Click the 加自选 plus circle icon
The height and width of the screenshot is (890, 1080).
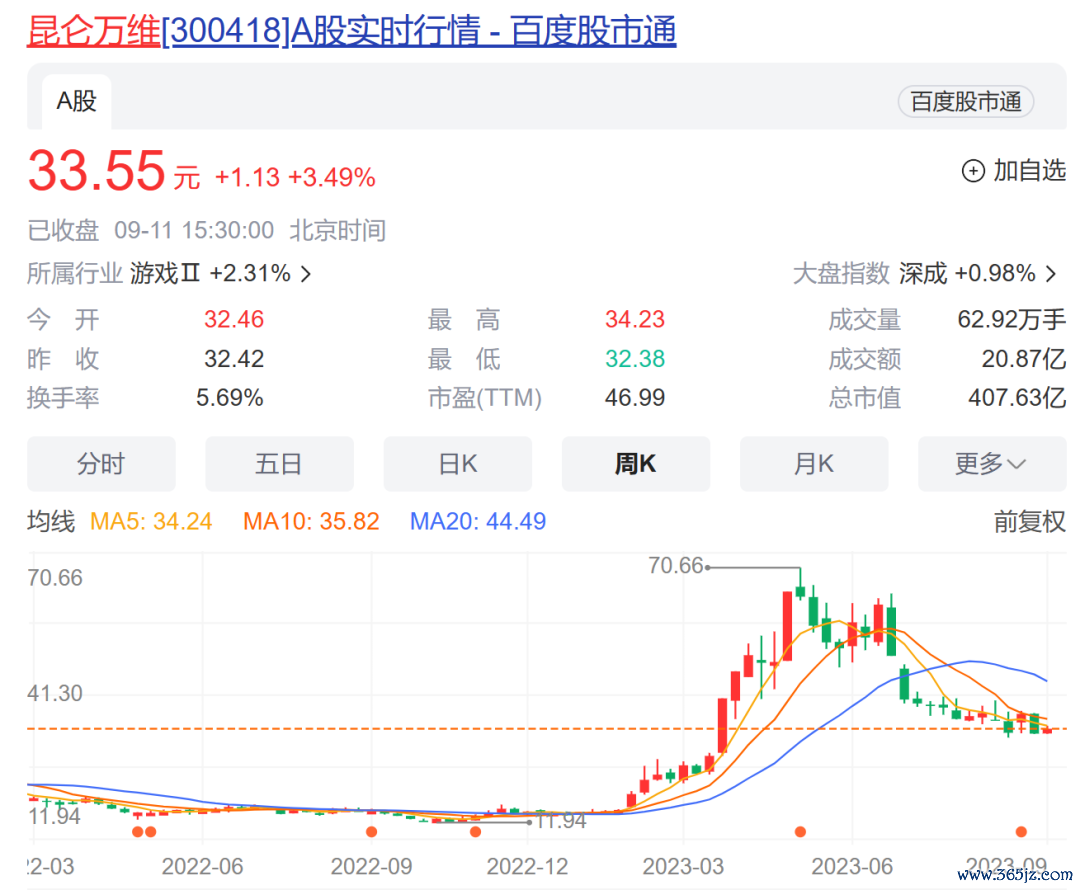click(x=973, y=171)
